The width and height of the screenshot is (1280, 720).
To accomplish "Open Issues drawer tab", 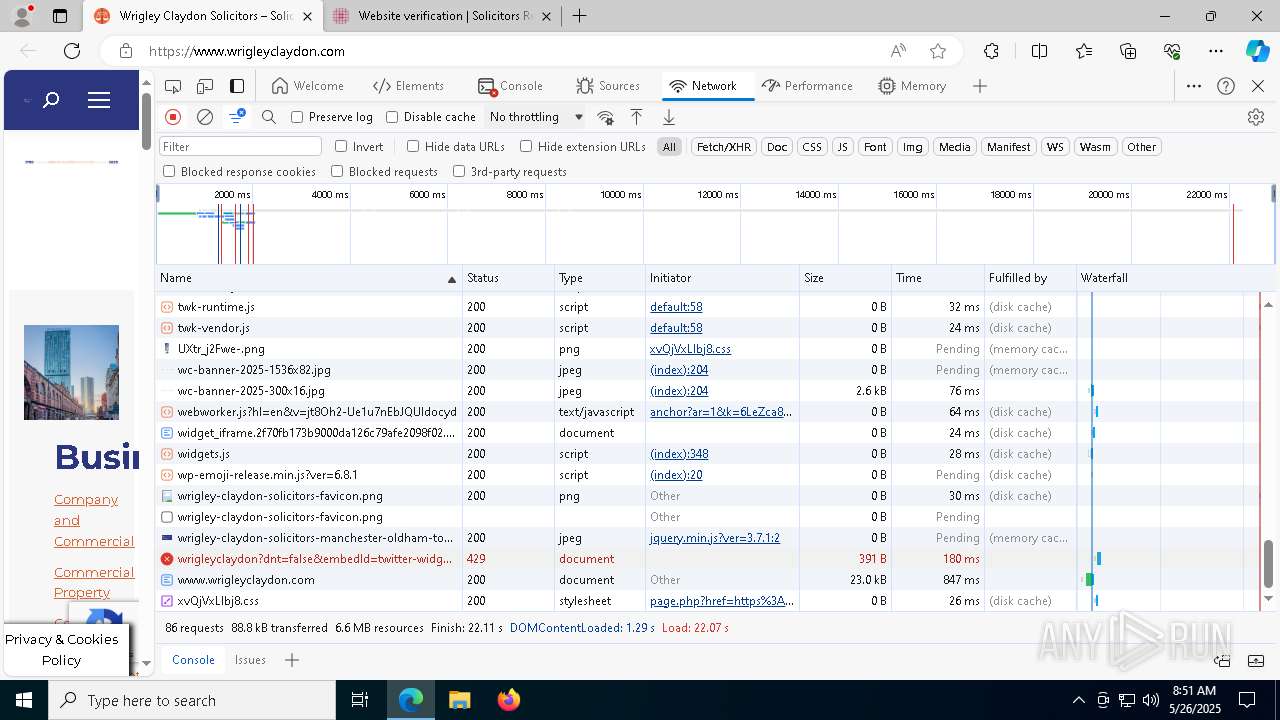I will click(x=250, y=660).
